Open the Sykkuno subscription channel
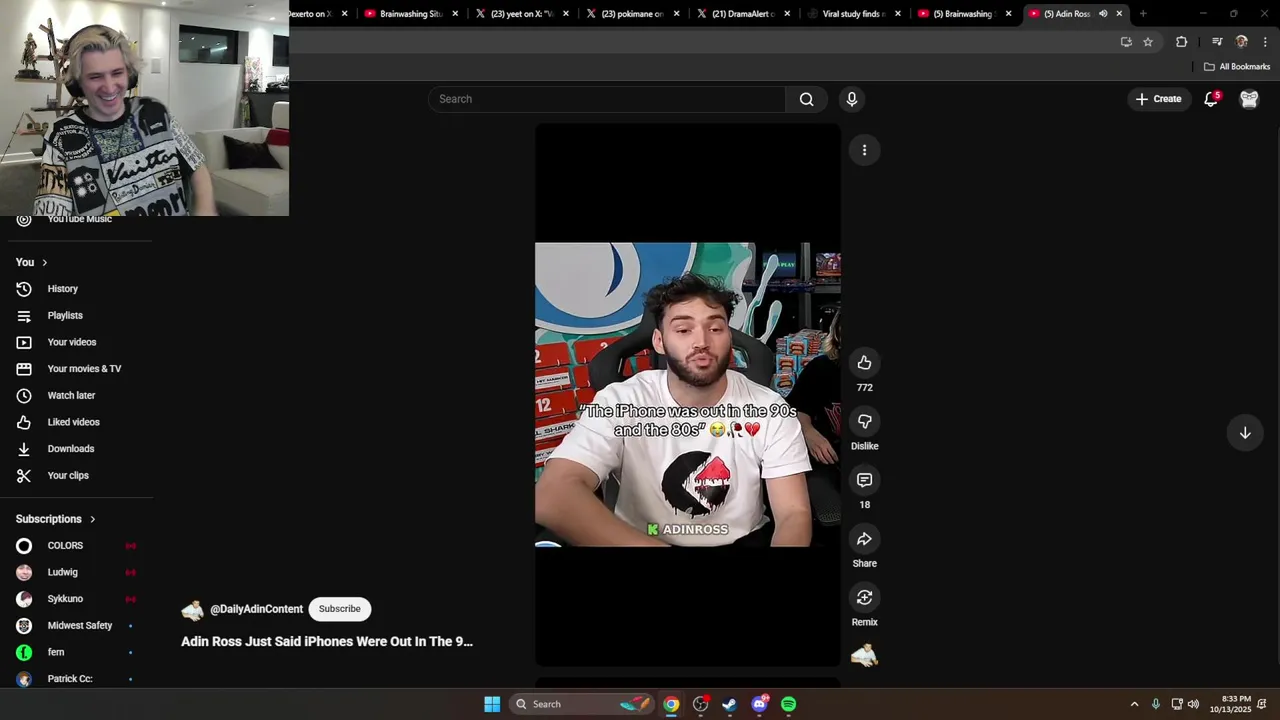The image size is (1280, 720). [76, 599]
